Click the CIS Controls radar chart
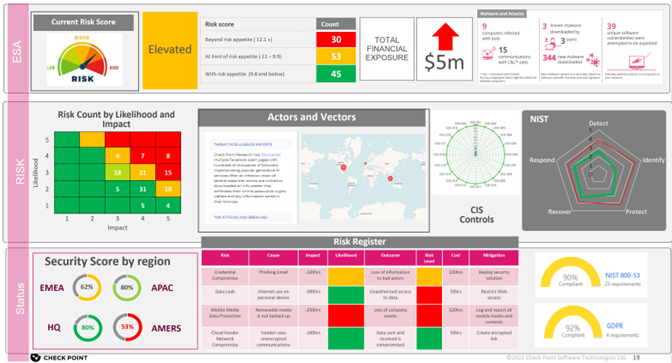 tap(475, 153)
